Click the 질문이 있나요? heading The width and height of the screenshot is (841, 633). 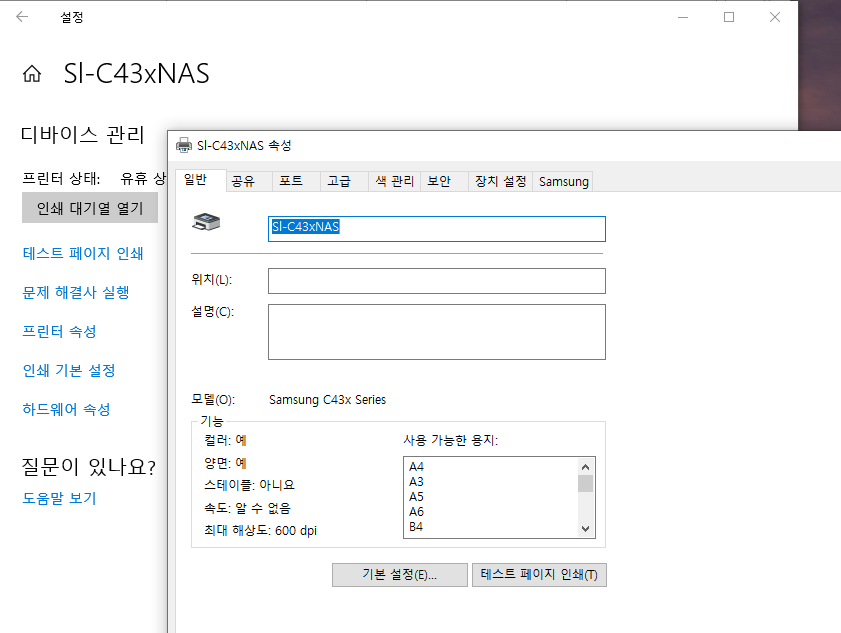coord(88,467)
